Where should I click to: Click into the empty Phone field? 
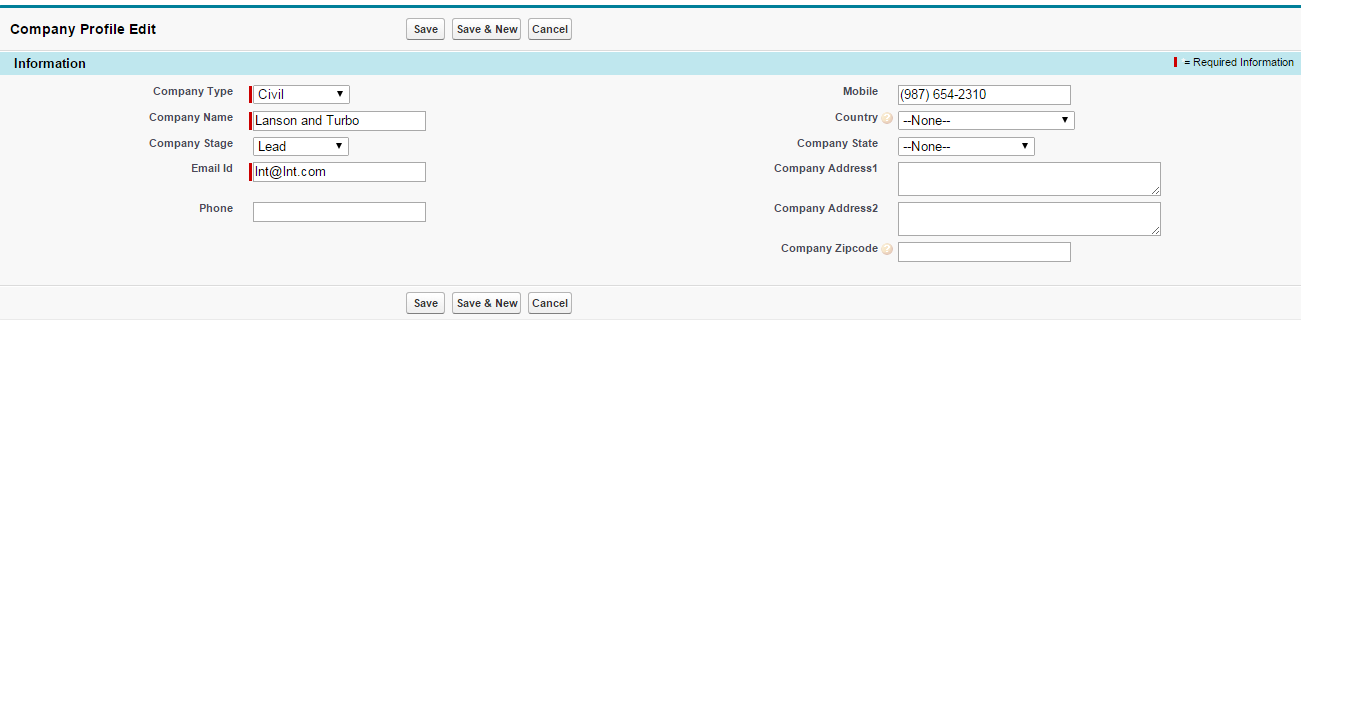[x=339, y=212]
